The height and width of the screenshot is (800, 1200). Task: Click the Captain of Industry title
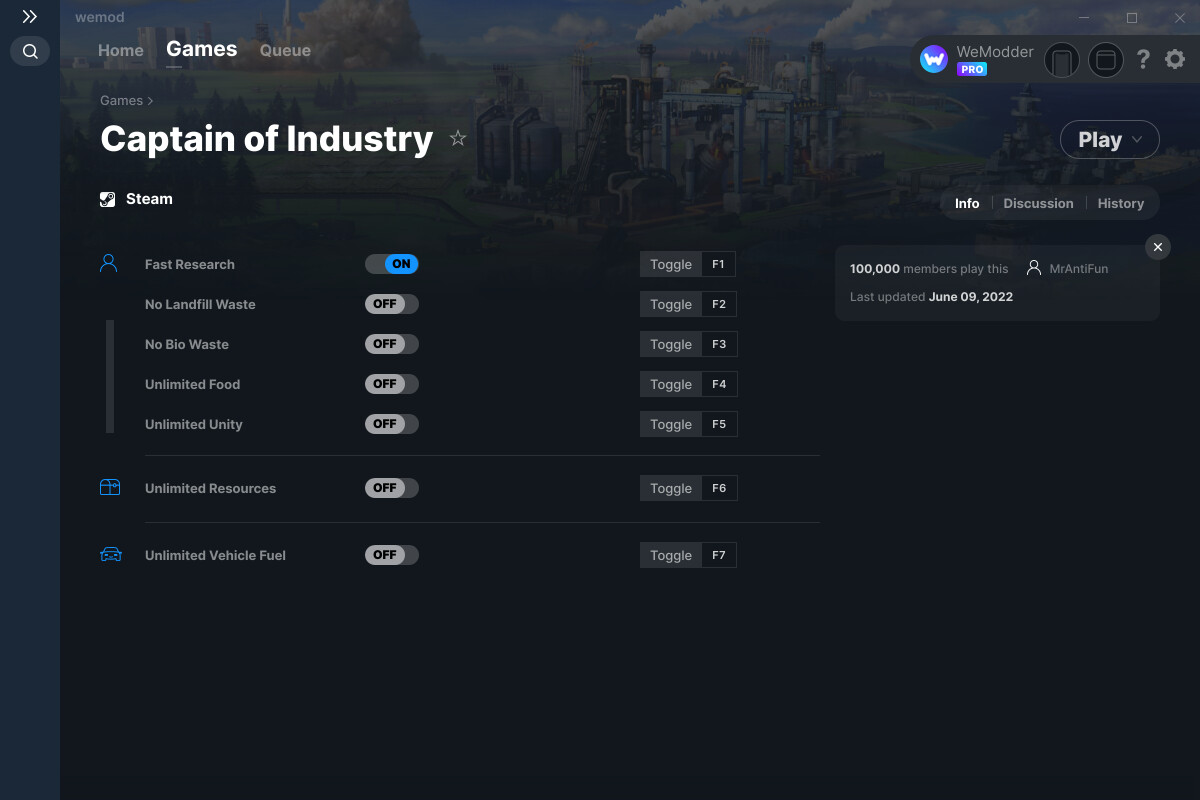(267, 139)
